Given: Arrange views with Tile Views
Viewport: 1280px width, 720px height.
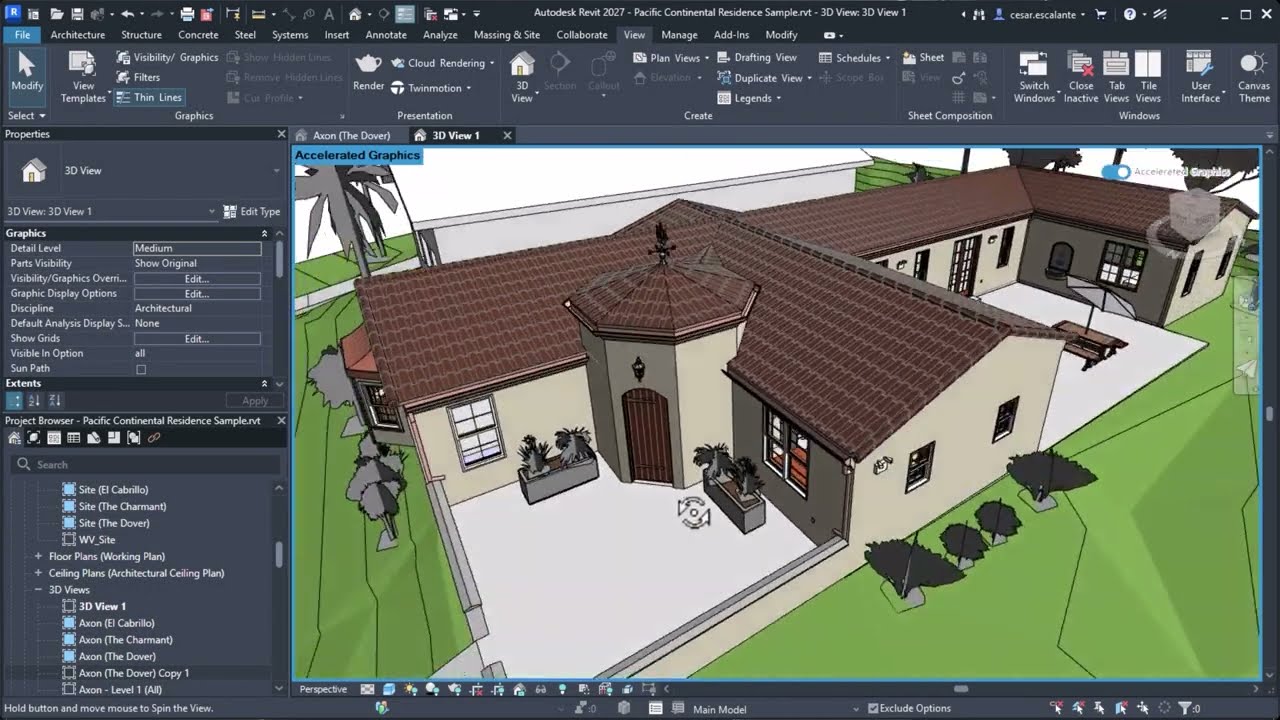Looking at the screenshot, I should coord(1148,76).
